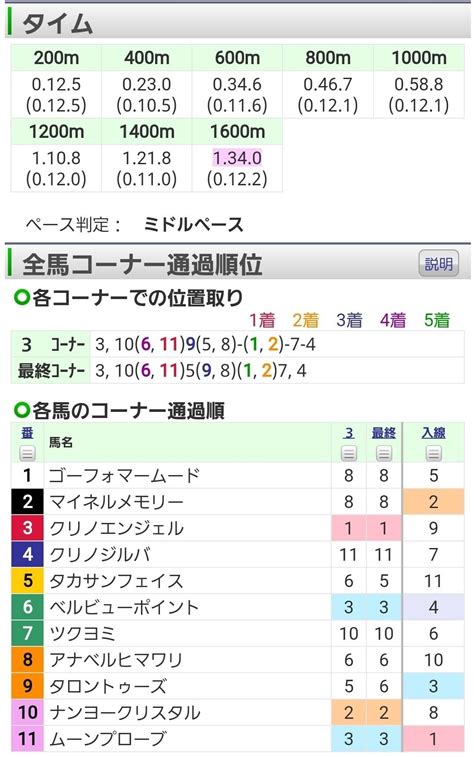
Task: Open the 入線 column header link
Action: [433, 433]
